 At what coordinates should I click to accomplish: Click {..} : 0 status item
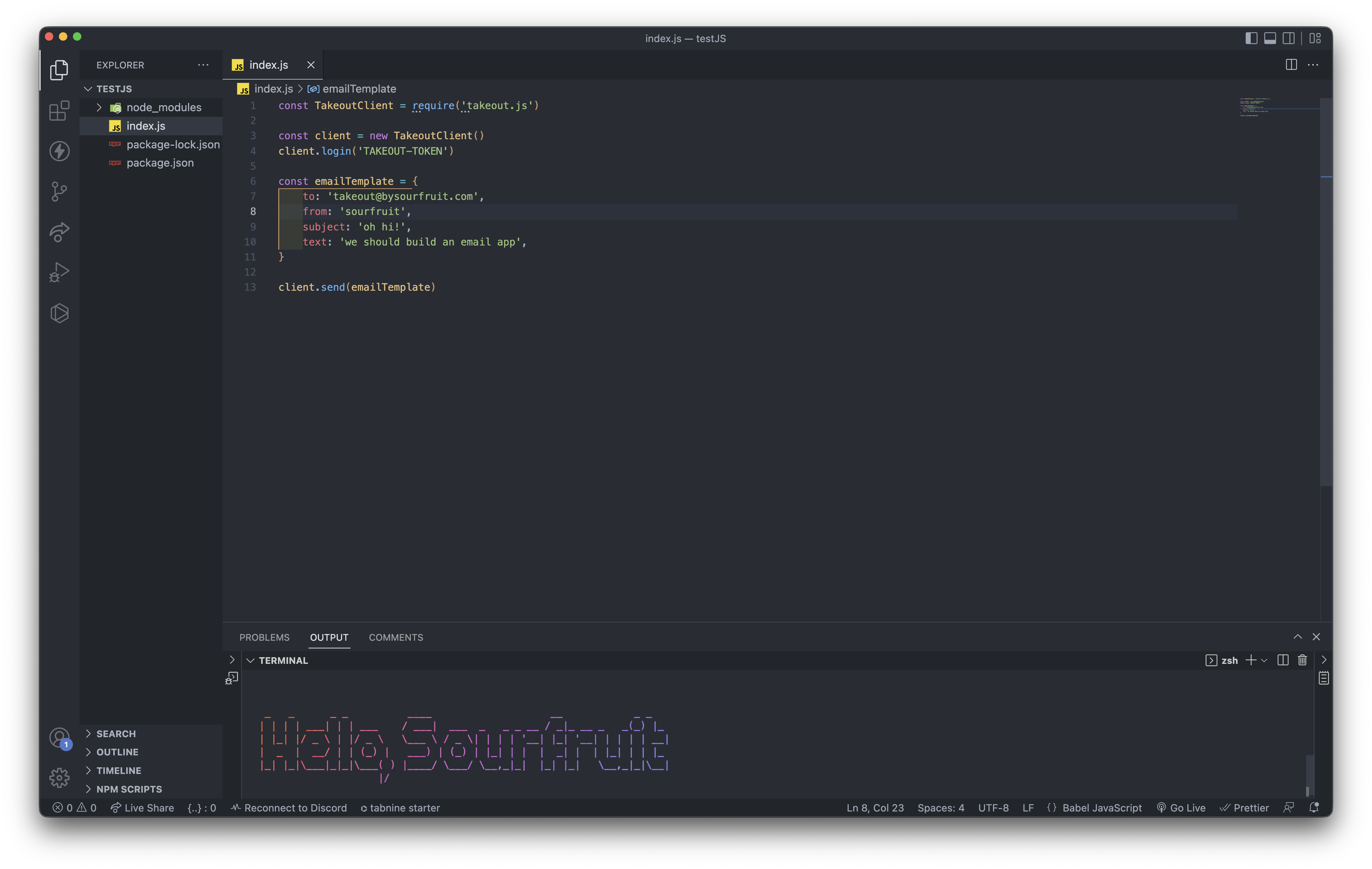click(x=202, y=808)
